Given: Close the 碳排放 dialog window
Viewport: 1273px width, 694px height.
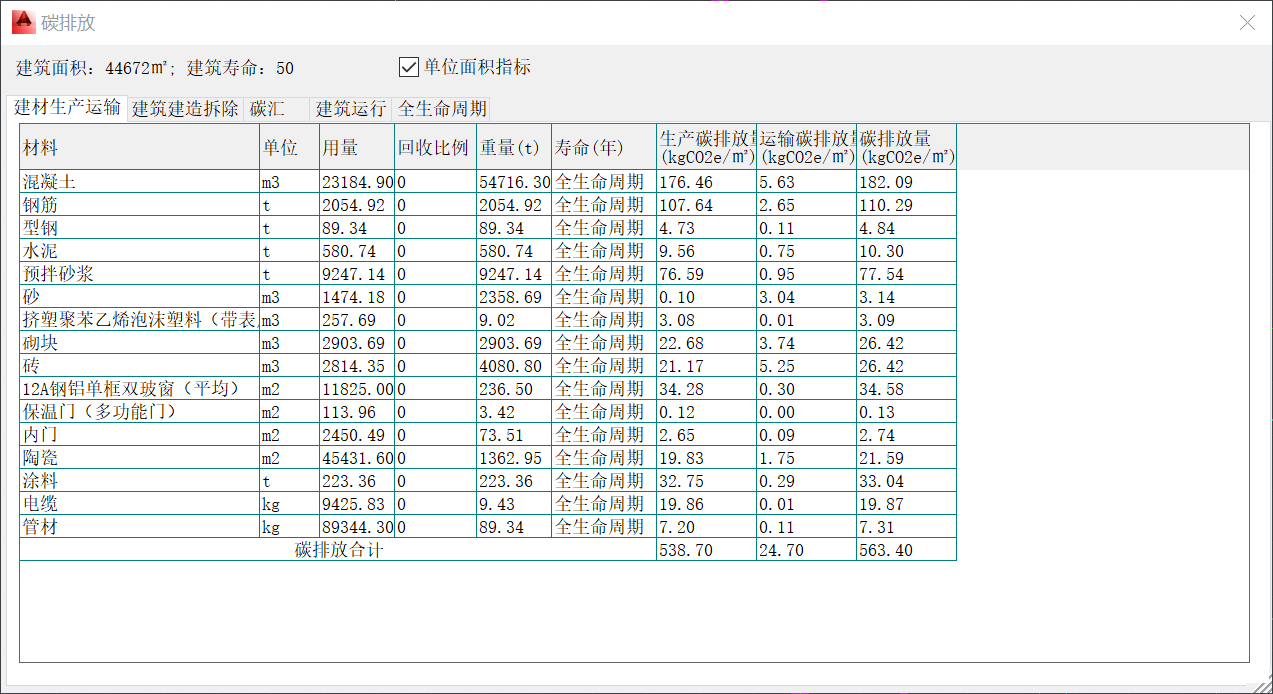Looking at the screenshot, I should tap(1247, 22).
